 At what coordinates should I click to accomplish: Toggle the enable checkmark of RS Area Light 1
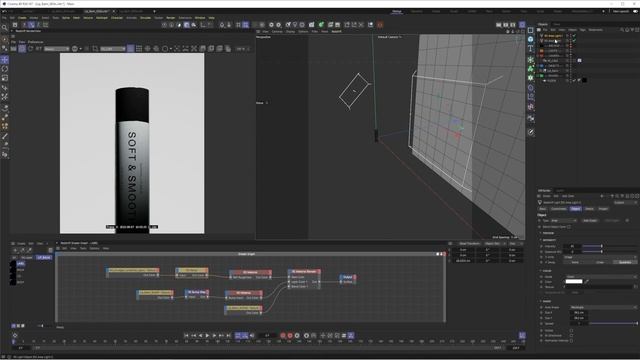574,36
